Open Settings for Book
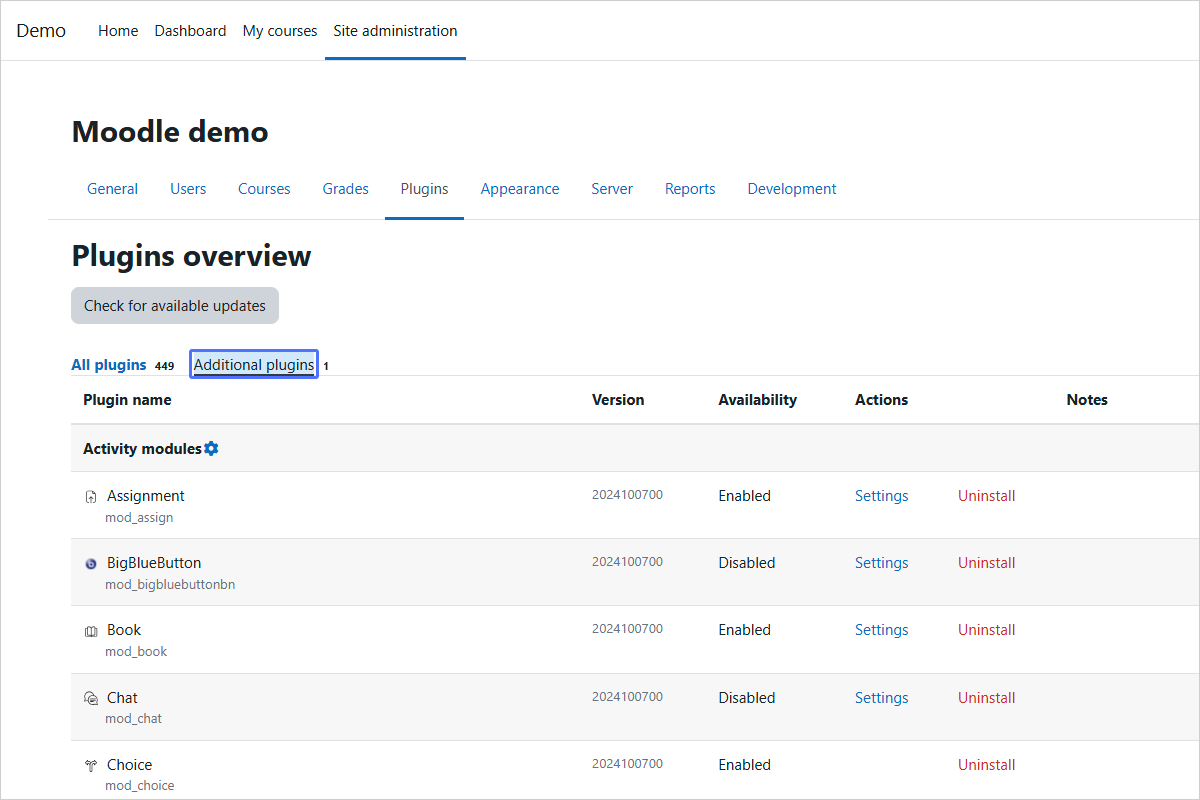This screenshot has width=1200, height=800. point(881,630)
